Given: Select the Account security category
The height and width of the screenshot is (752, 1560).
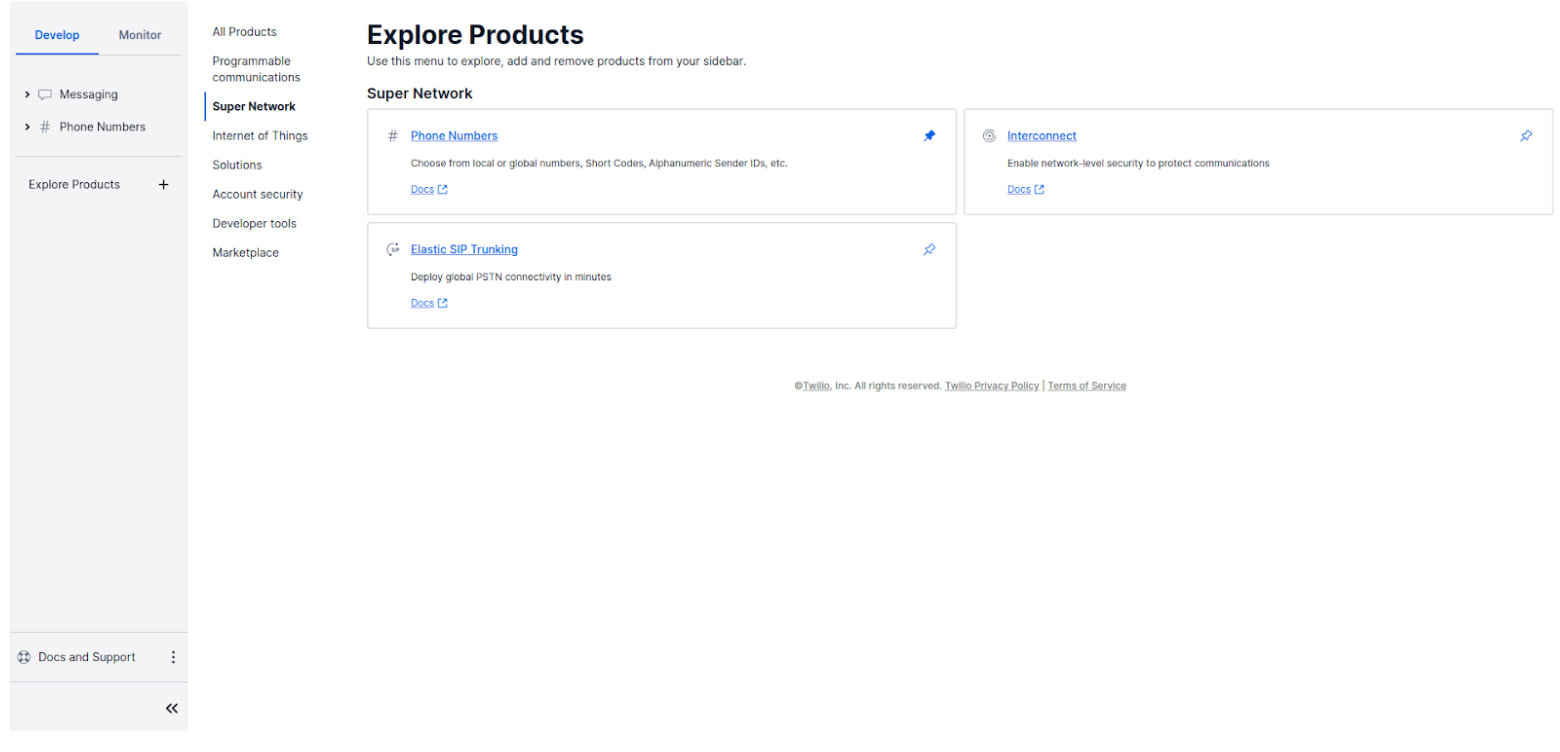Looking at the screenshot, I should coord(257,194).
